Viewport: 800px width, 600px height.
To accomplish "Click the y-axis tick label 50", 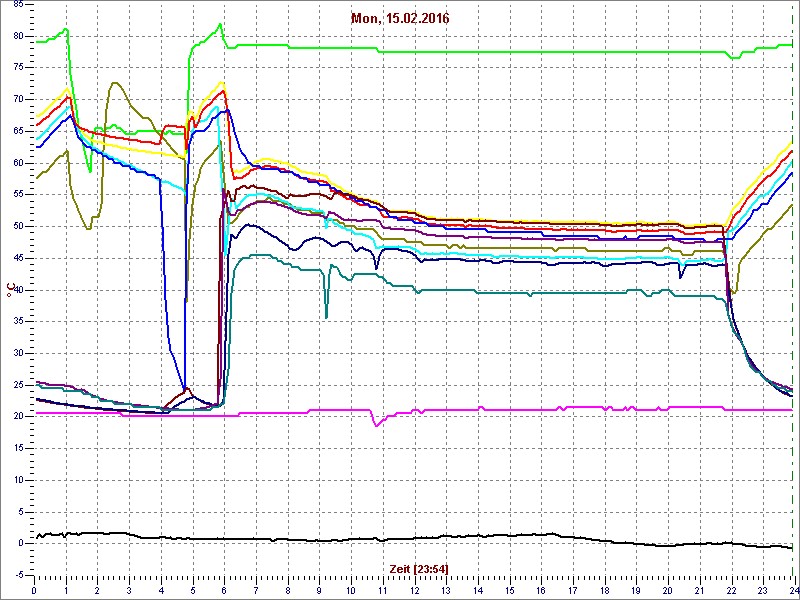I will (17, 226).
